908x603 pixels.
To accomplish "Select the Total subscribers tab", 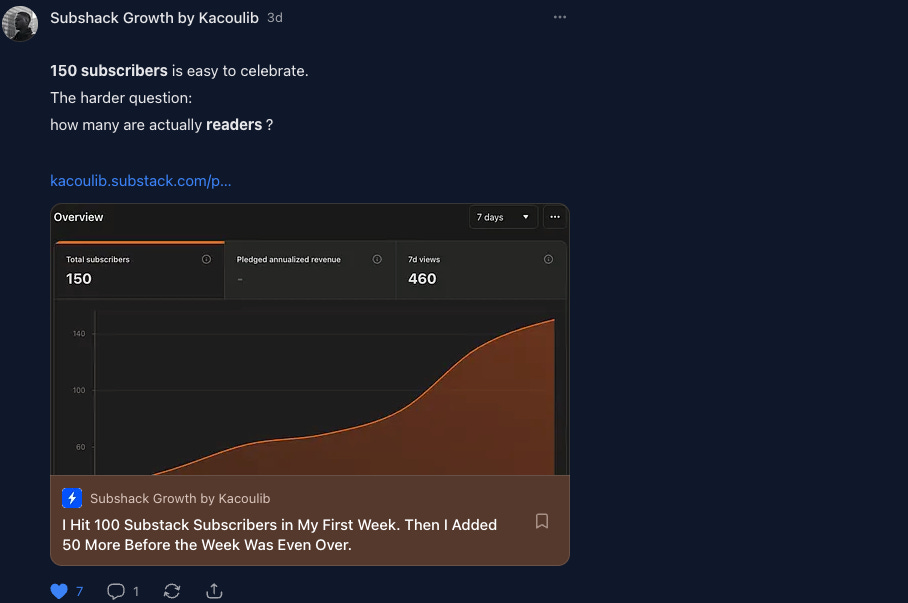I will click(140, 271).
